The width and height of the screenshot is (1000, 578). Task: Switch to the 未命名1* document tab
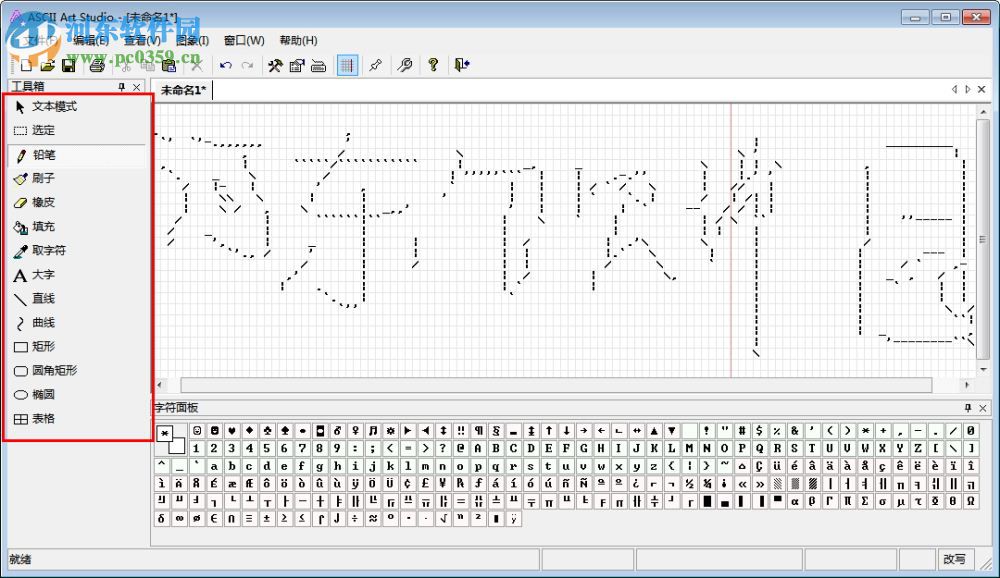[183, 90]
